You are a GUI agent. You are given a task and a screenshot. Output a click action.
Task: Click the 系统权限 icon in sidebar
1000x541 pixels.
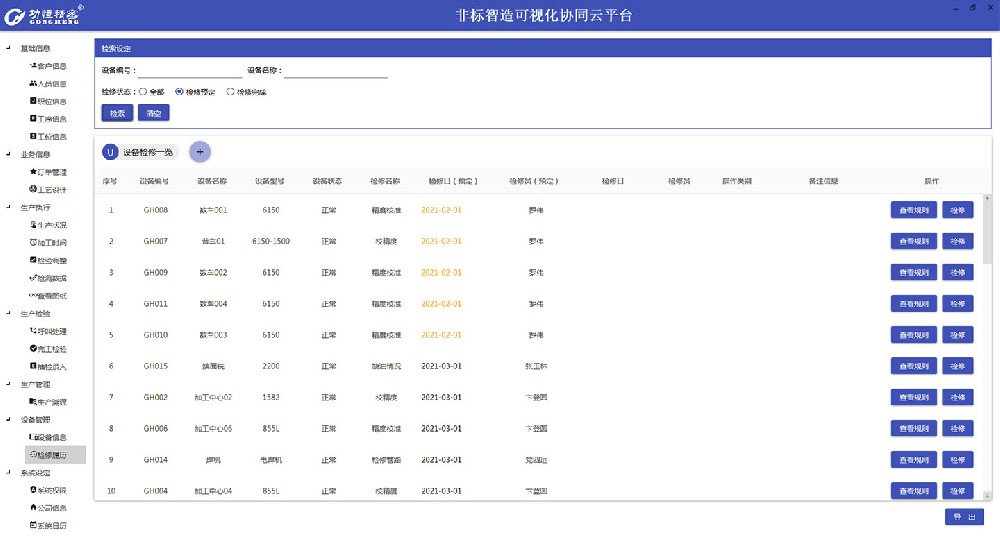coord(33,490)
